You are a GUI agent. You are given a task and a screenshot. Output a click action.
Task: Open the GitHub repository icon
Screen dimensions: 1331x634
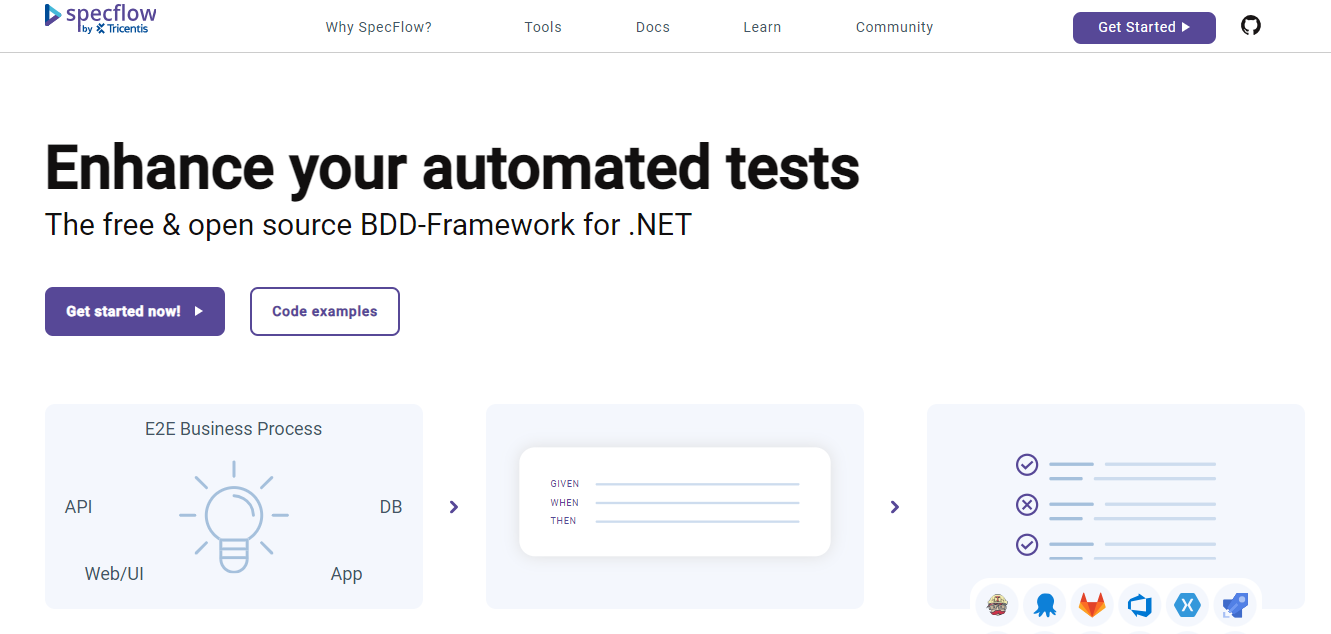pos(1250,26)
